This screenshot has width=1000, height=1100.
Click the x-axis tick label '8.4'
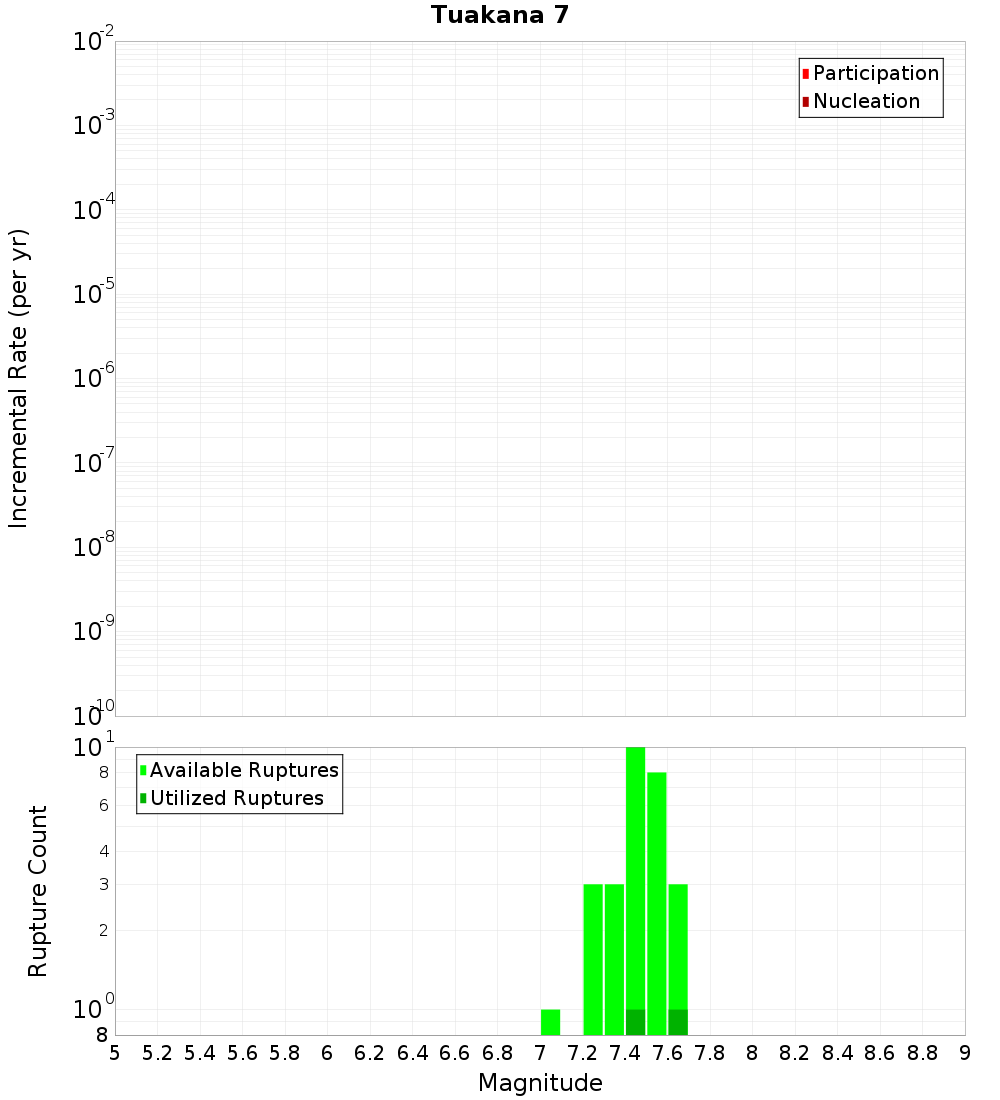(x=837, y=1054)
